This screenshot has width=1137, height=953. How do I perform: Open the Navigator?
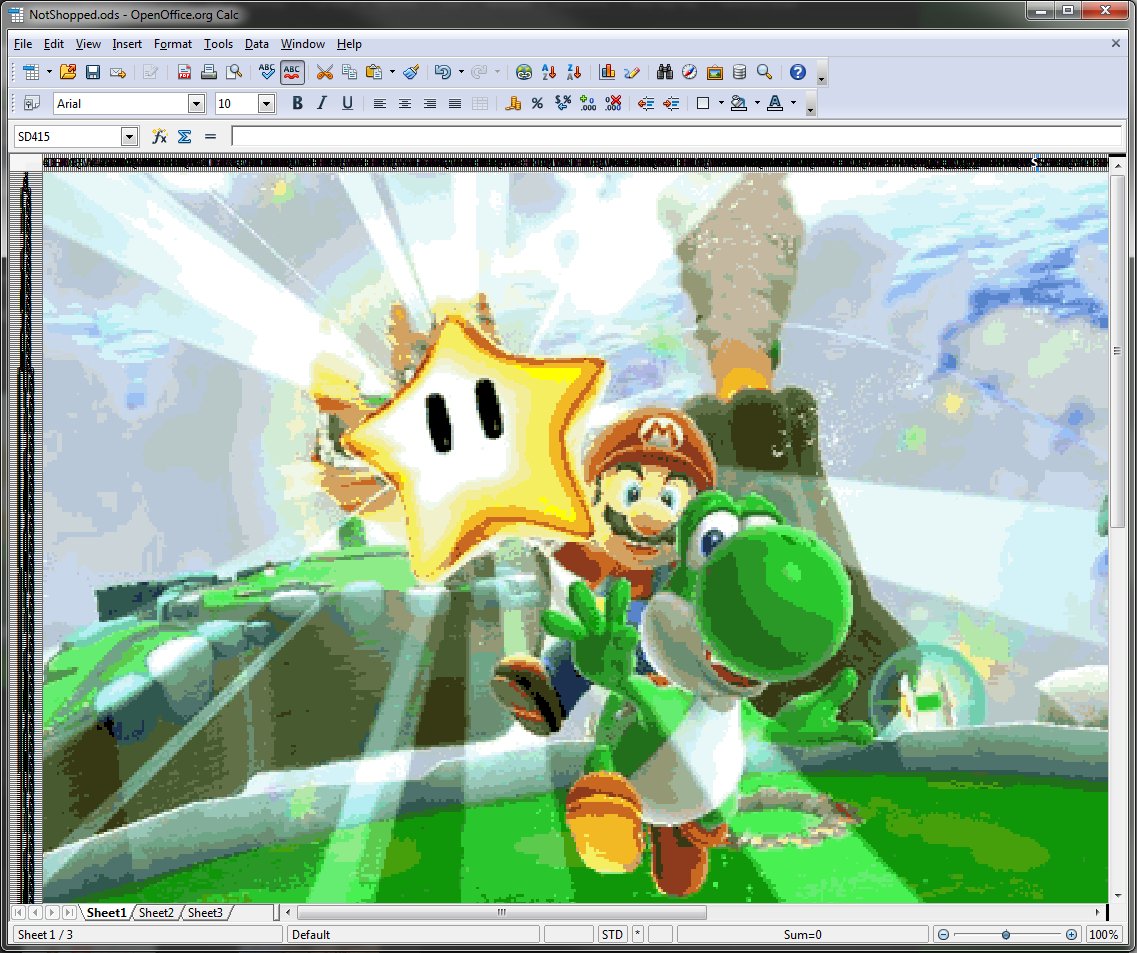(690, 72)
